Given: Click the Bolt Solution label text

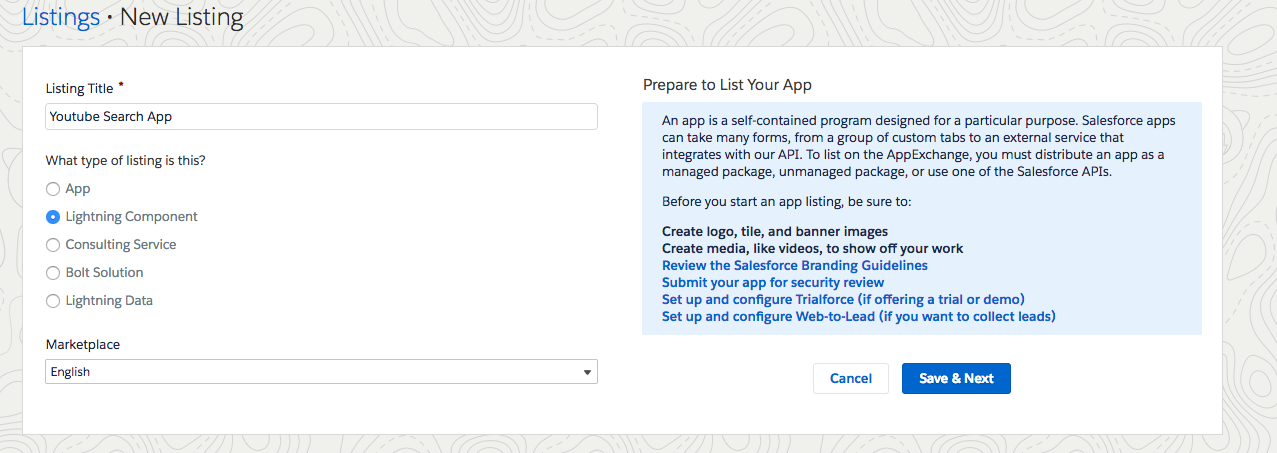Looking at the screenshot, I should 105,273.
